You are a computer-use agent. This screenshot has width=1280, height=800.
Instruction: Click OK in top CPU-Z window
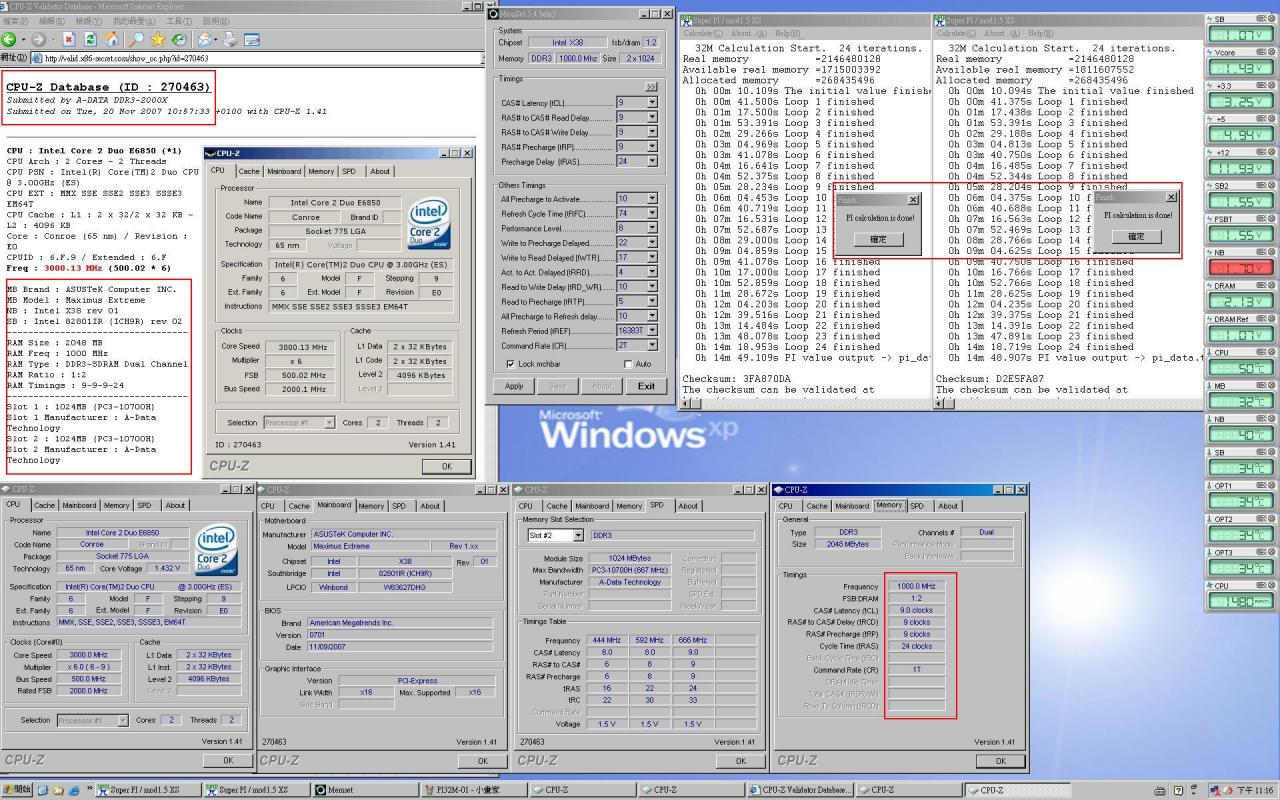[446, 466]
